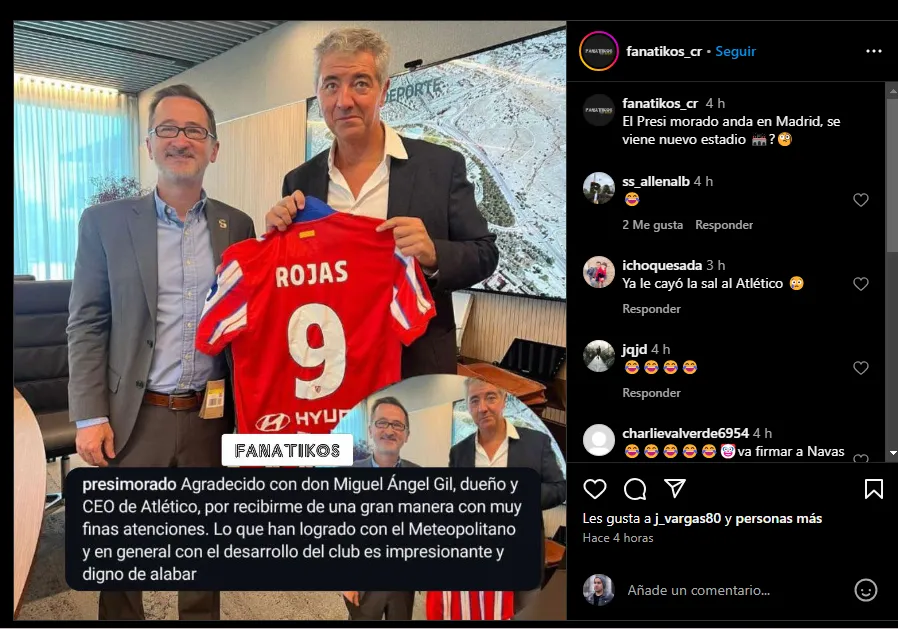Open fanatikos_cr profile avatar in header
Viewport: 898px width, 629px height.
click(599, 52)
